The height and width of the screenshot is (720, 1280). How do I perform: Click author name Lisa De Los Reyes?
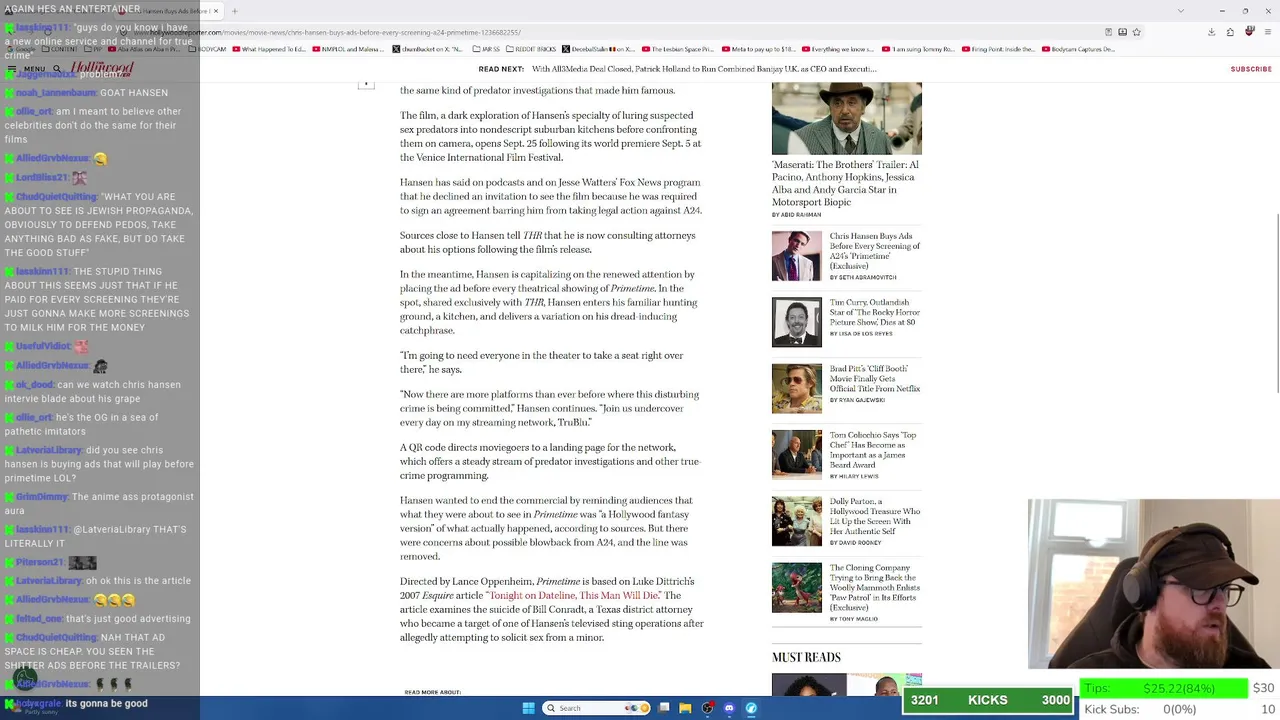865,334
